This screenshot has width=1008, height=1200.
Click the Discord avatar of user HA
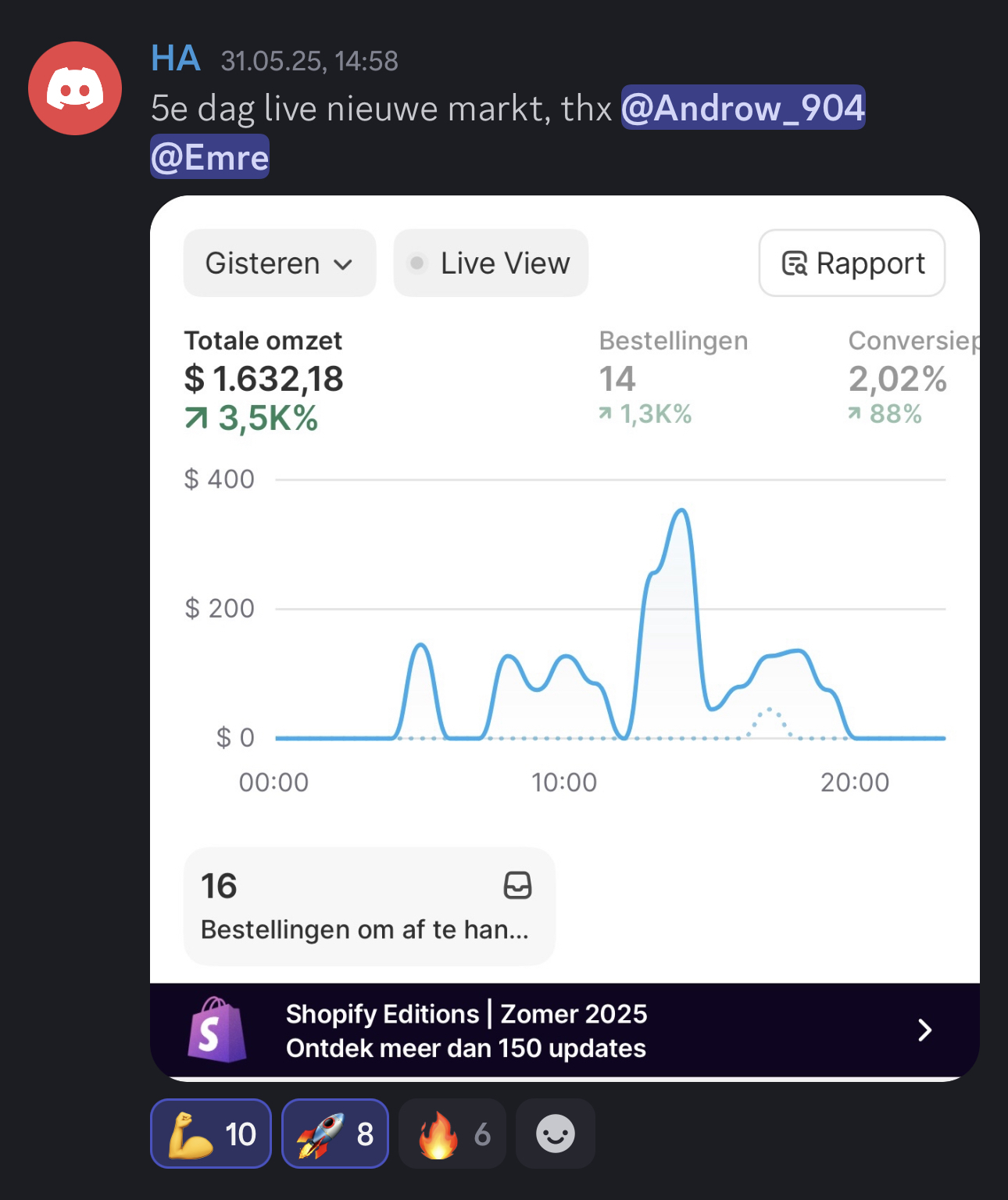(75, 88)
